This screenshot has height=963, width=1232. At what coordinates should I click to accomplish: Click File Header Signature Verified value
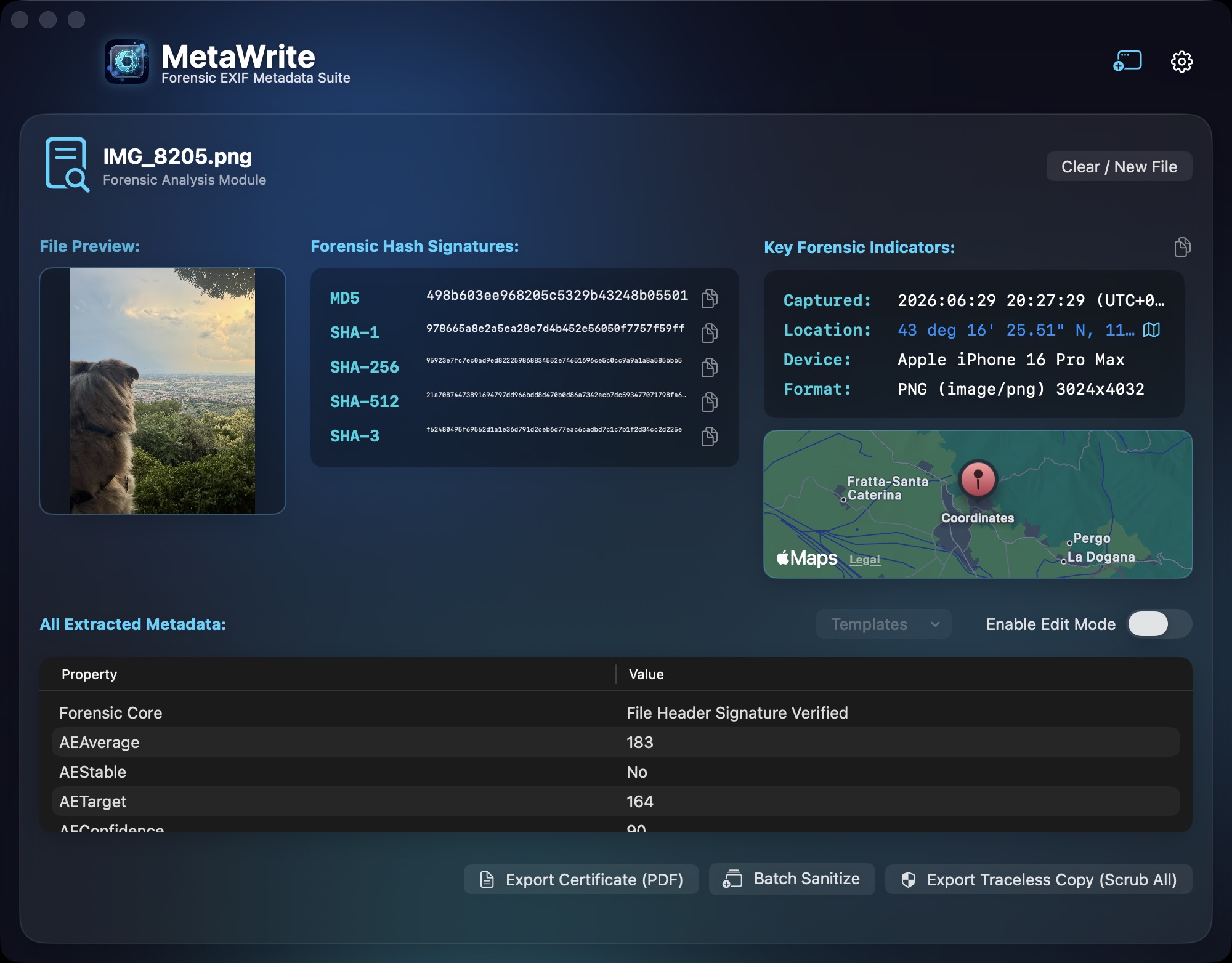point(737,712)
